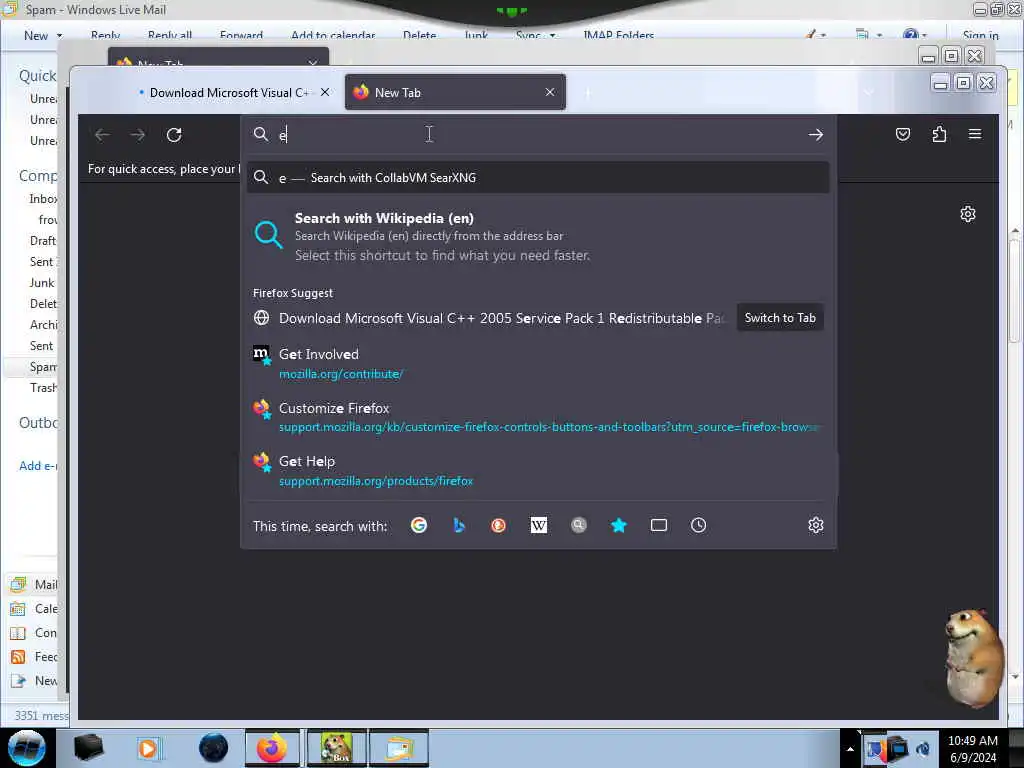Click Switch to Tab button
Viewport: 1024px width, 768px height.
click(780, 317)
